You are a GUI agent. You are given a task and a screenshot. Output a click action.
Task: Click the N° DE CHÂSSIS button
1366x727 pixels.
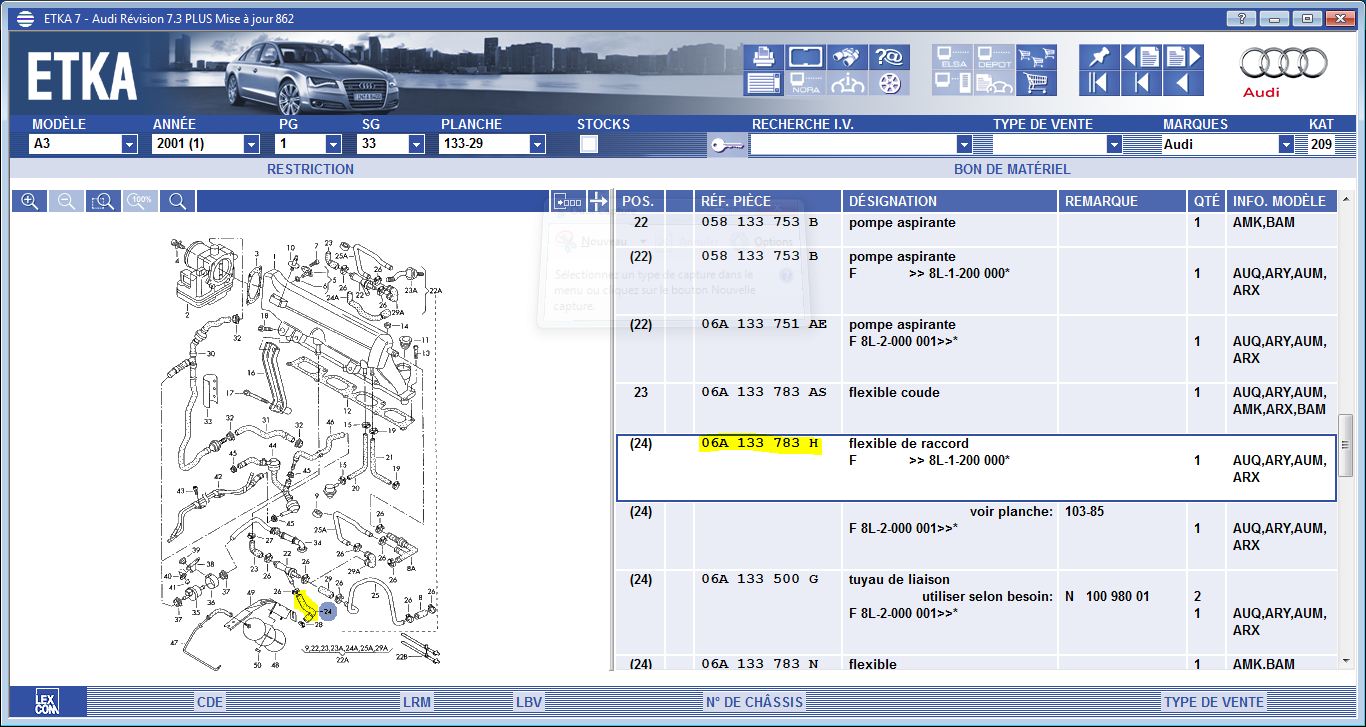coord(754,702)
